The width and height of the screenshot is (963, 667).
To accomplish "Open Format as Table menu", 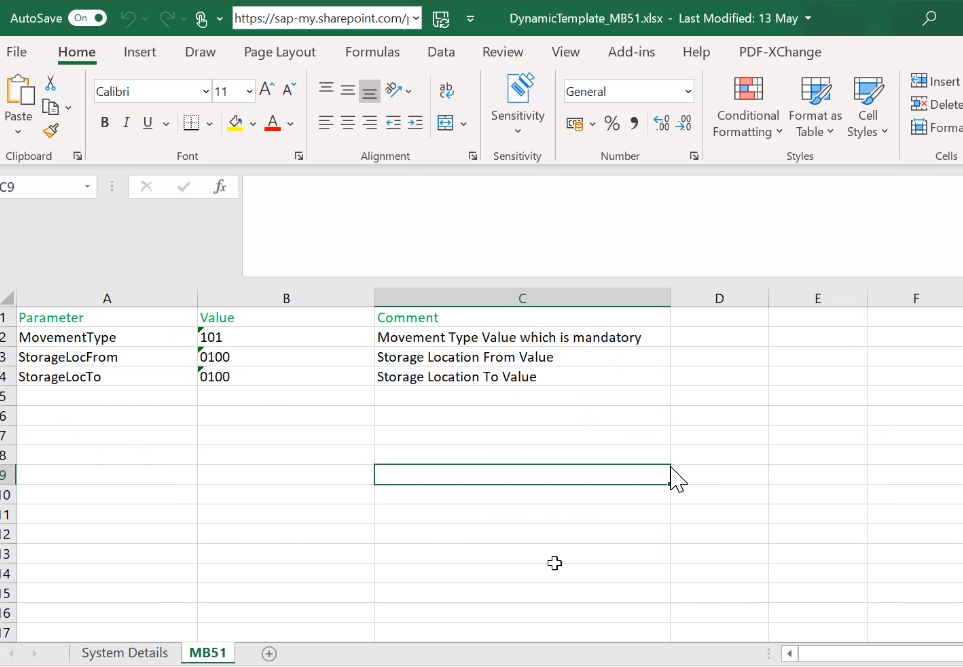I will 815,107.
